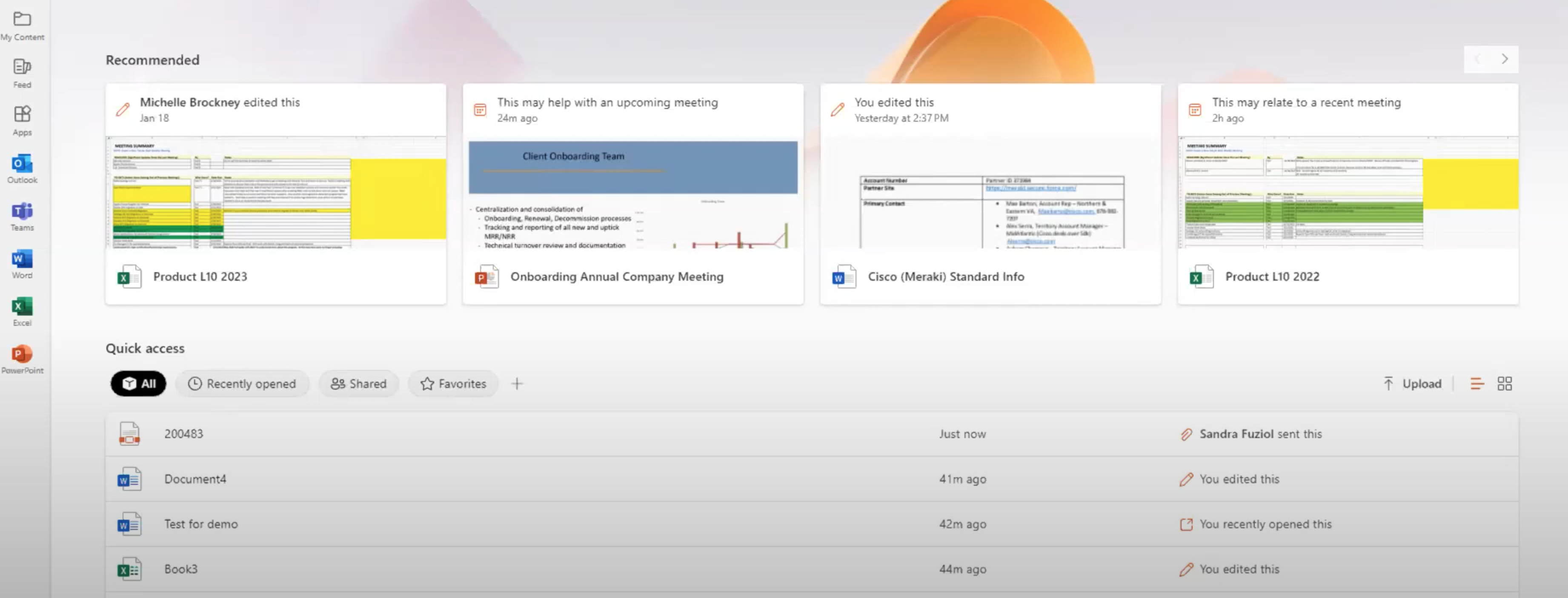Viewport: 1568px width, 598px height.
Task: Select the Recently opened tab
Action: tap(243, 383)
